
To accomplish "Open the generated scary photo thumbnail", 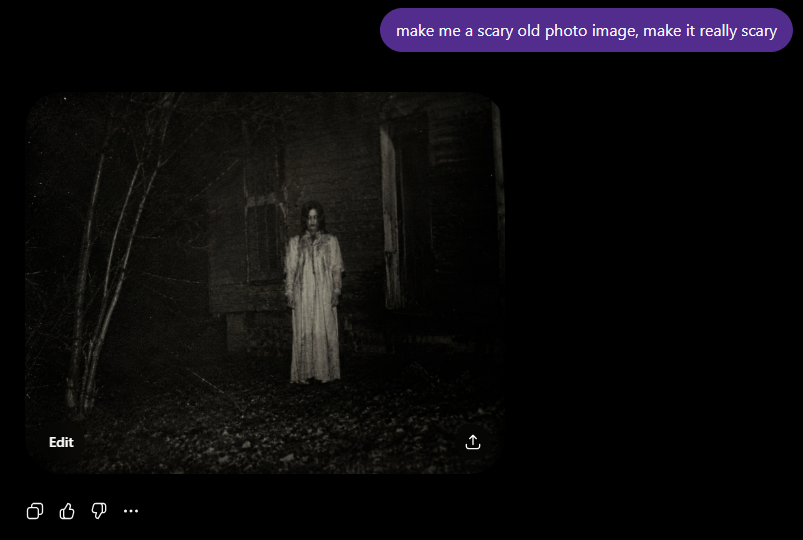I will 265,283.
